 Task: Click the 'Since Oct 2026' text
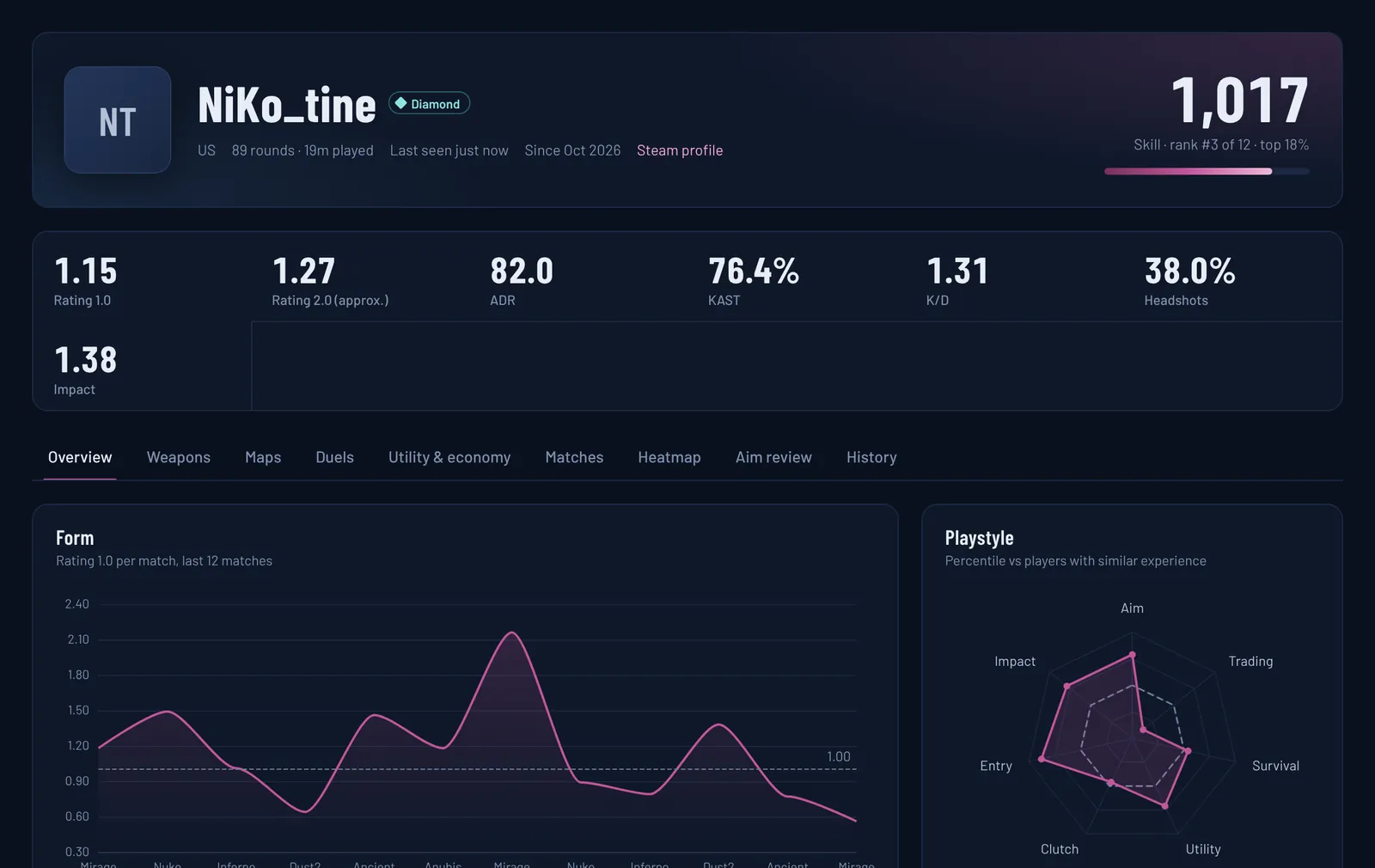(x=572, y=150)
